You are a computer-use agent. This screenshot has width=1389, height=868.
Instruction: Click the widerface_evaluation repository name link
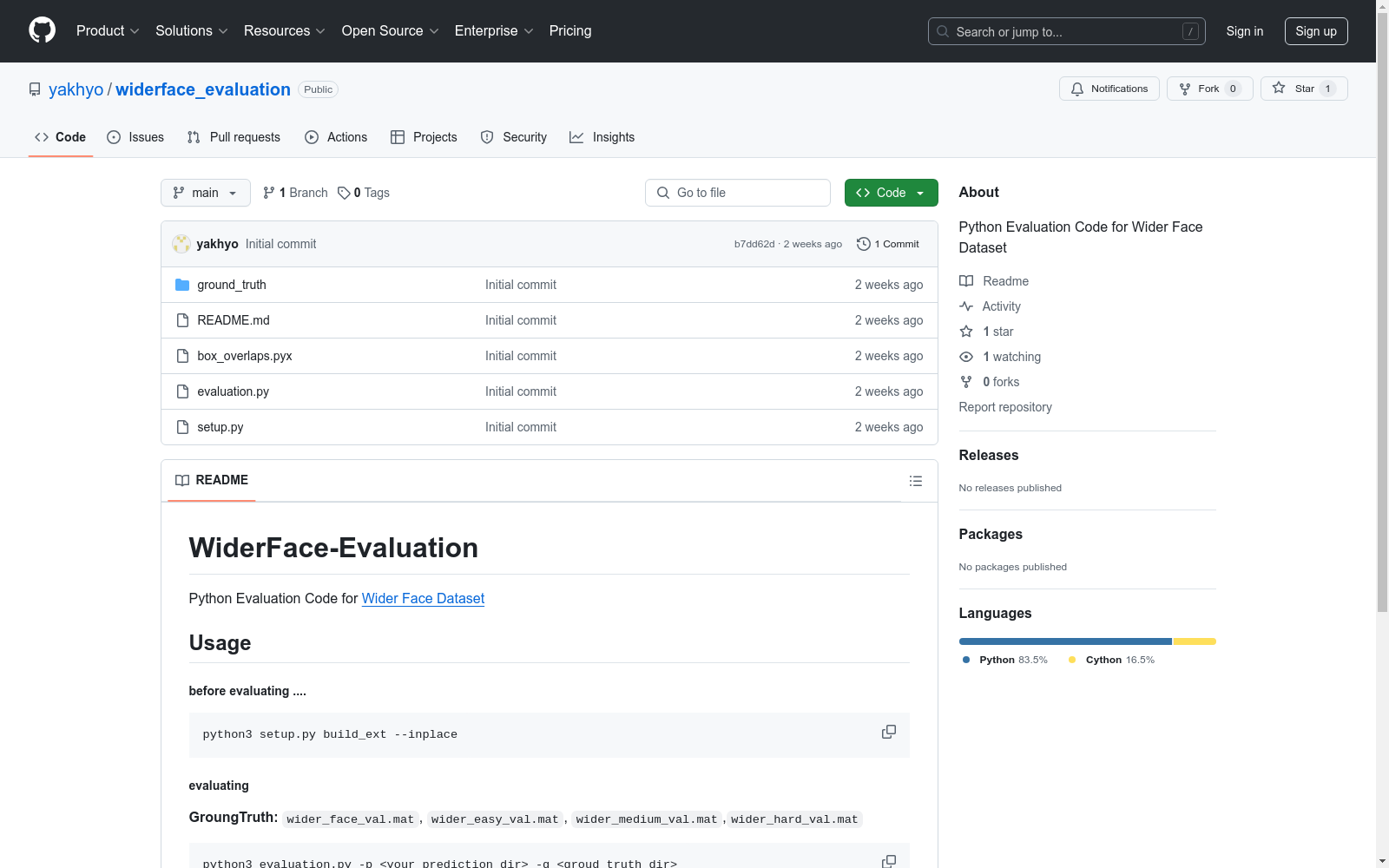point(203,89)
